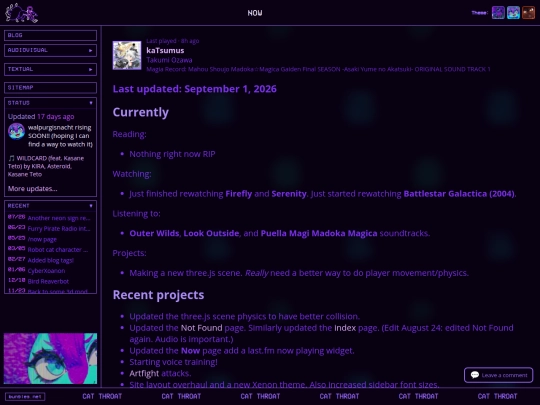Image resolution: width=540 pixels, height=405 pixels.
Task: Click the 'Nothing right now RIP' text
Action: (172, 154)
